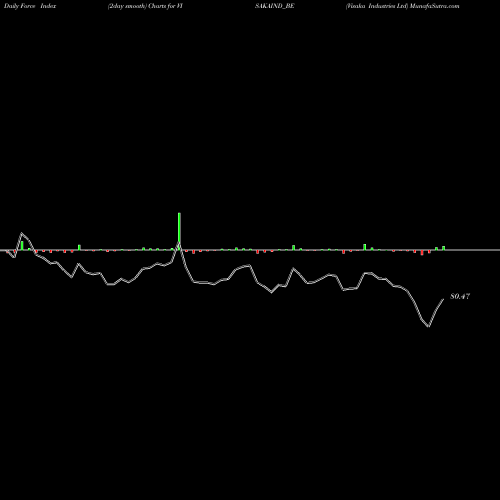Screen dimensions: 500x500
Task: Click the '80.47' value label
Action: tap(460, 296)
